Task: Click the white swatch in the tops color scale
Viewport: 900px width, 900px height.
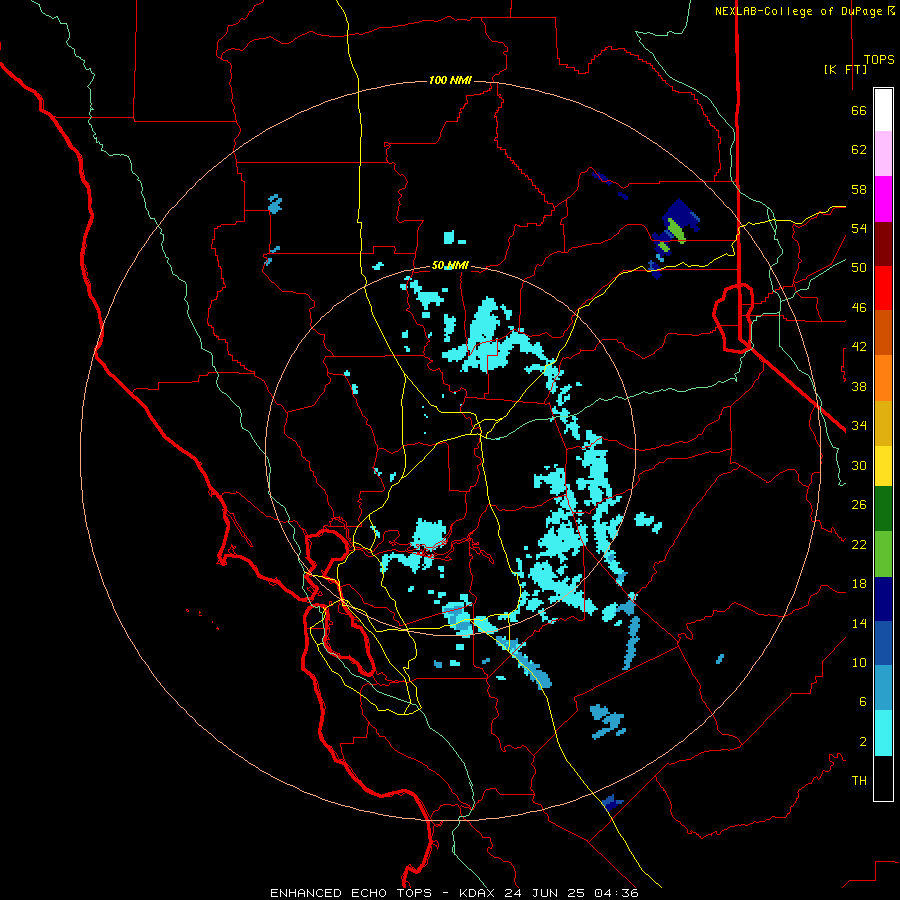Action: pyautogui.click(x=883, y=110)
